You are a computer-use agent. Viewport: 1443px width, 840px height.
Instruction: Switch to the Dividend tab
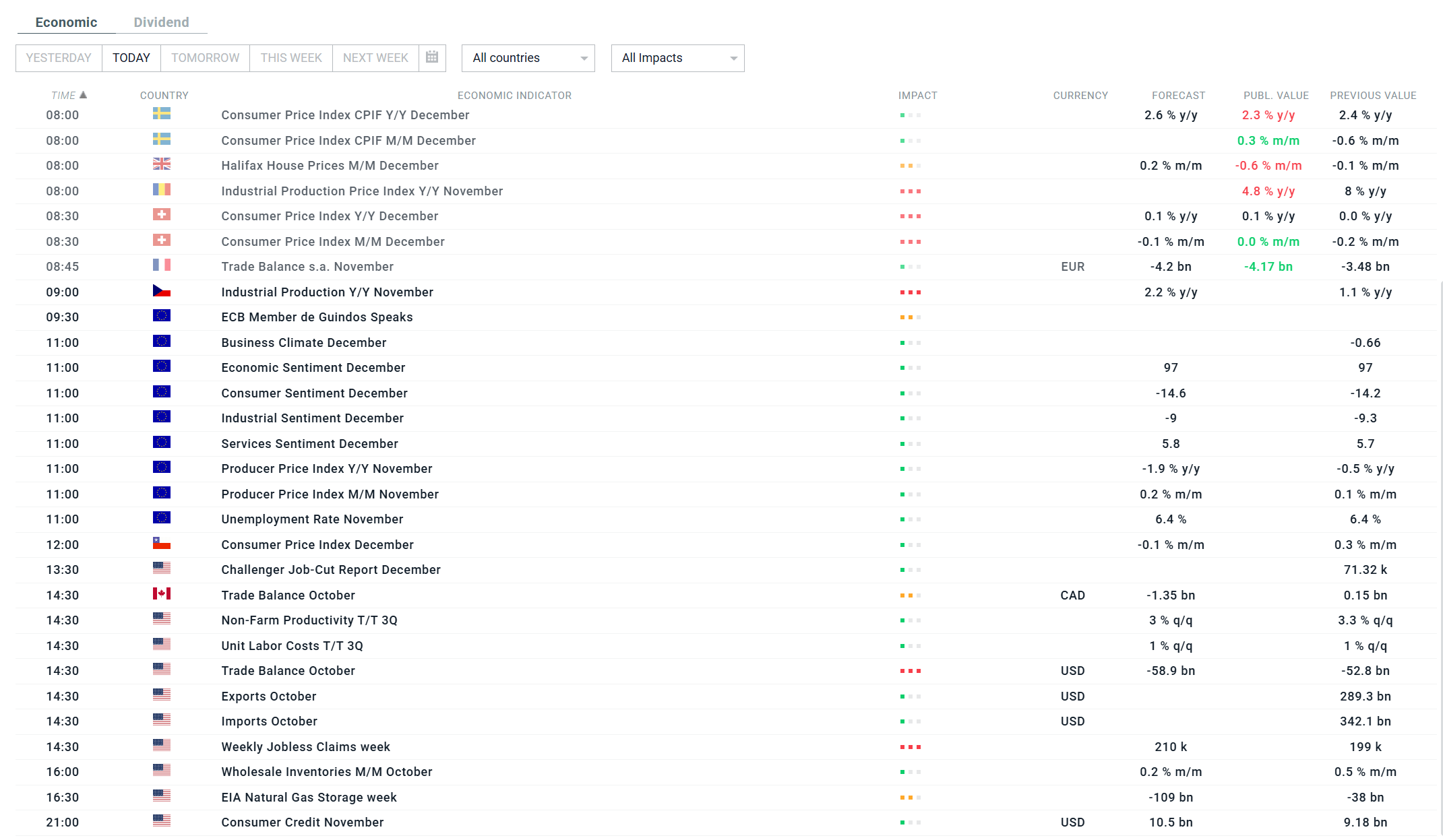coord(161,22)
